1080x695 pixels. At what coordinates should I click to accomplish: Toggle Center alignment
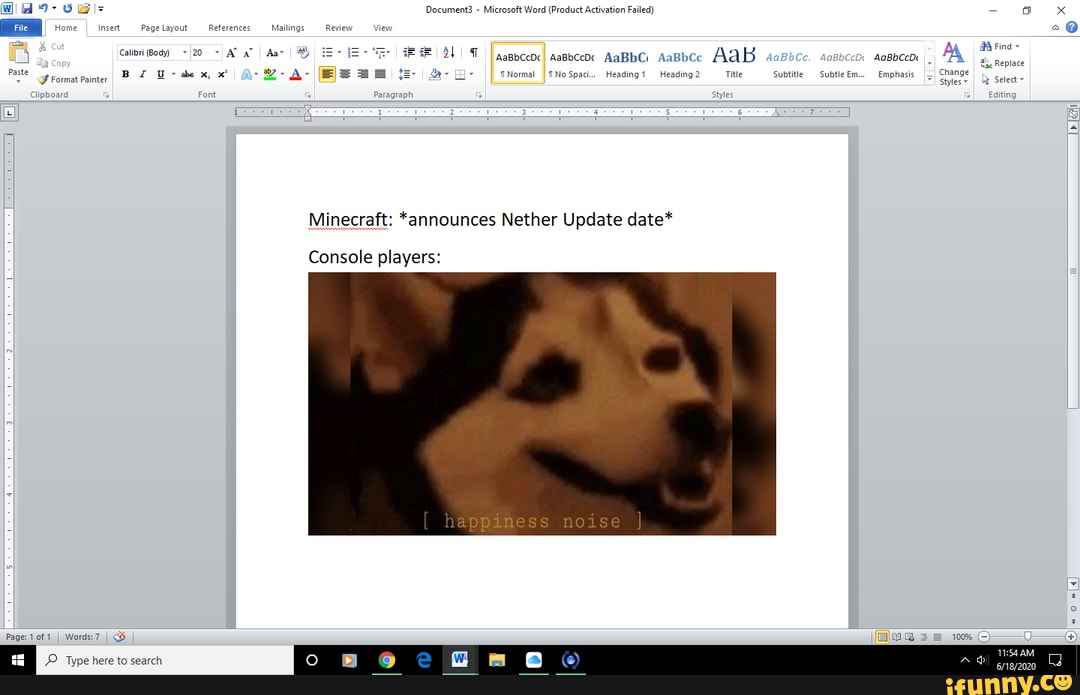click(x=345, y=74)
